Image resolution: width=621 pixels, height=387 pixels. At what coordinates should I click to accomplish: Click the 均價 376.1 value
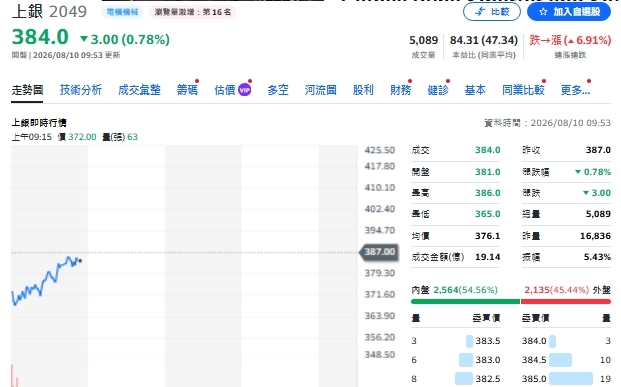click(x=488, y=236)
